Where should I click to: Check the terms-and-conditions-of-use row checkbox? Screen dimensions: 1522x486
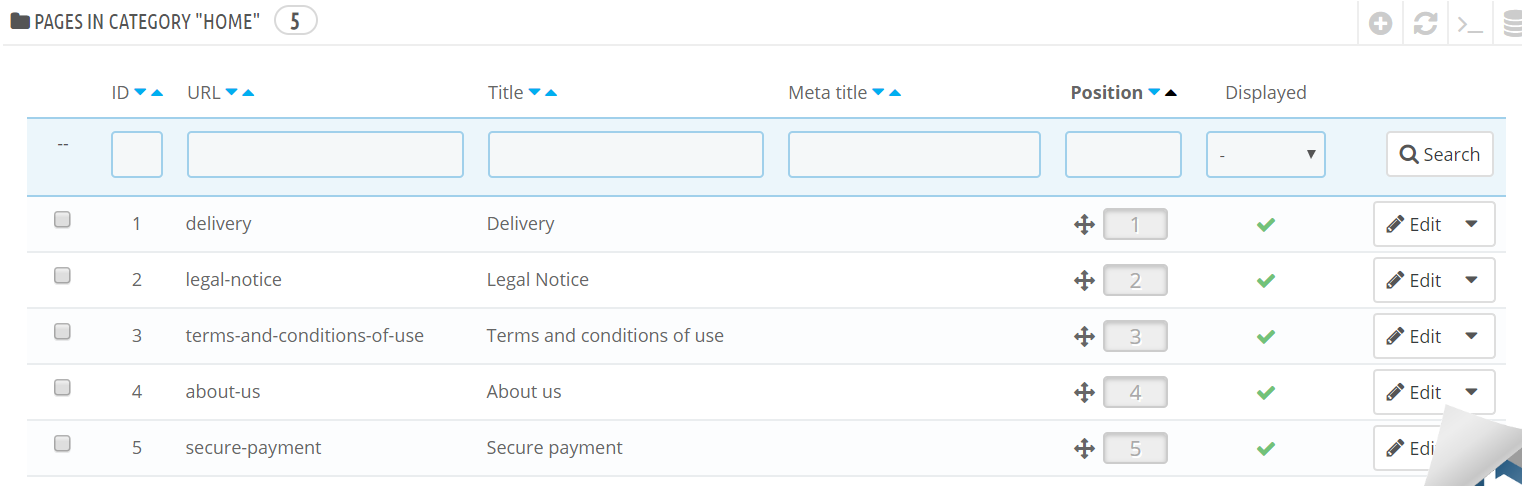point(62,332)
